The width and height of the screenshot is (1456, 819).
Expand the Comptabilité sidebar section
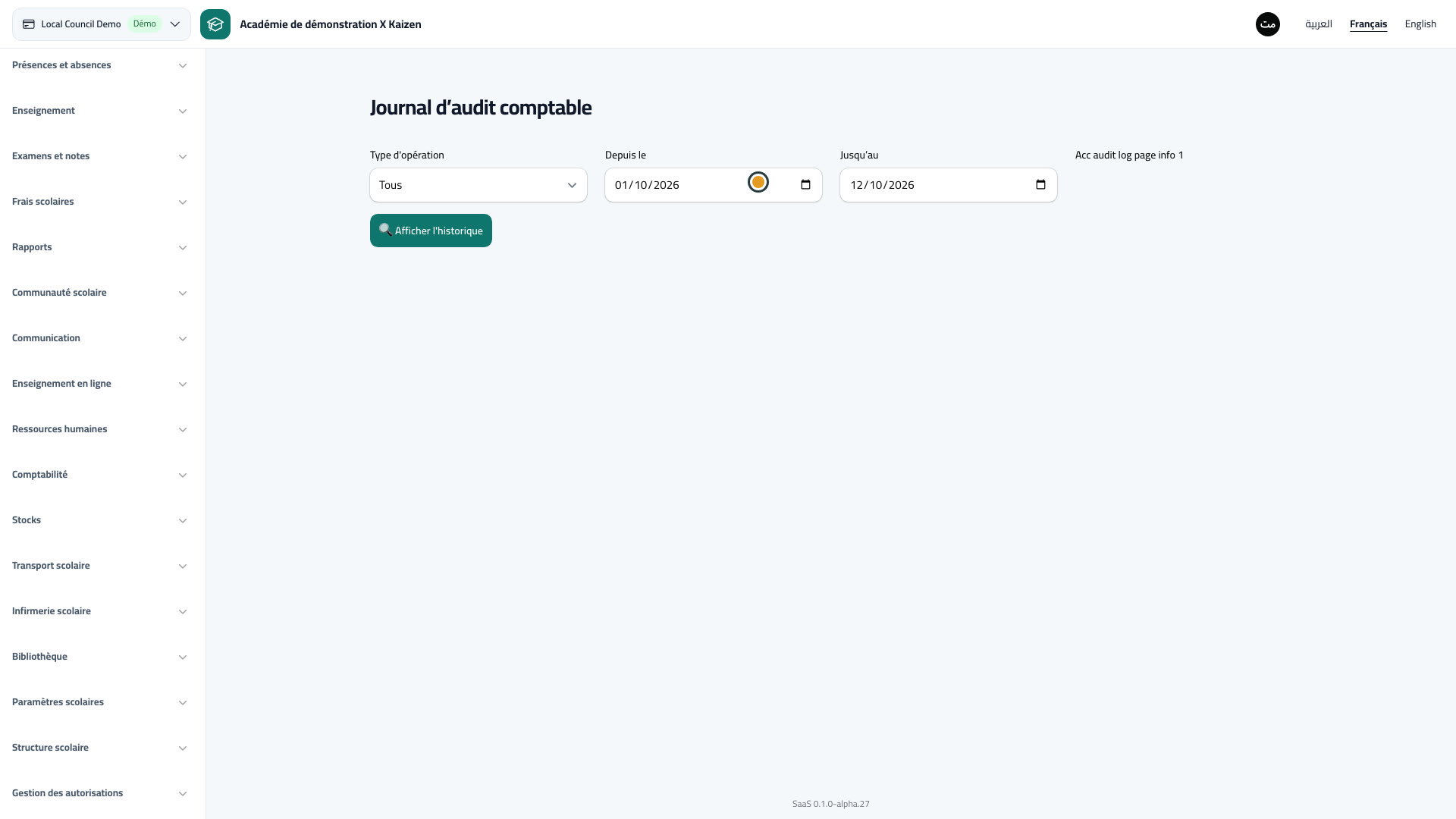[x=99, y=475]
